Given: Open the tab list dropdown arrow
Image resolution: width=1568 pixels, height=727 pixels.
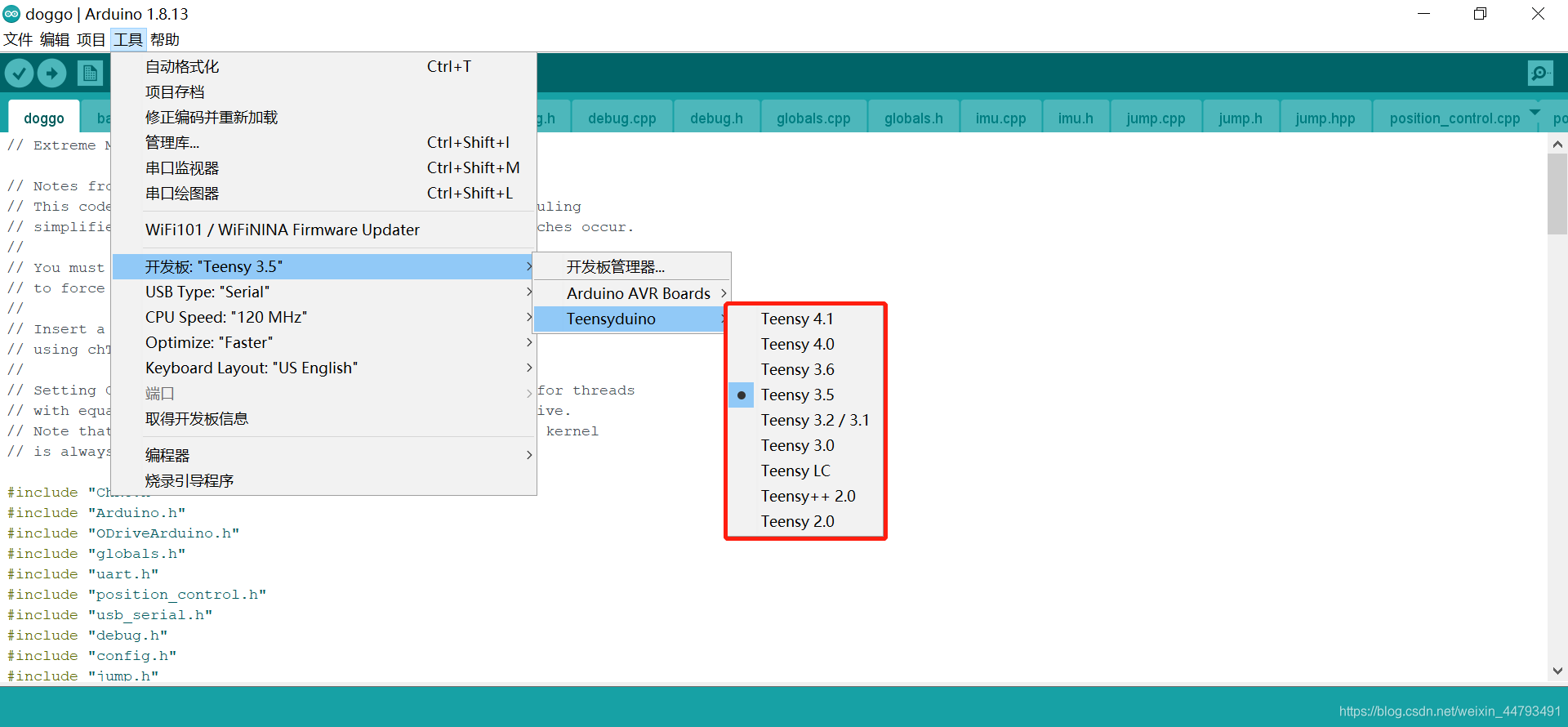Looking at the screenshot, I should click(1535, 112).
